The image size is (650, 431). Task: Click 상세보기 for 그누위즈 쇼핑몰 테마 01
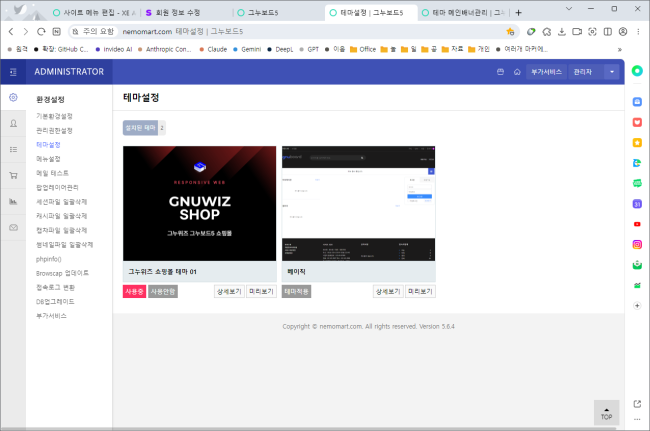(x=229, y=291)
